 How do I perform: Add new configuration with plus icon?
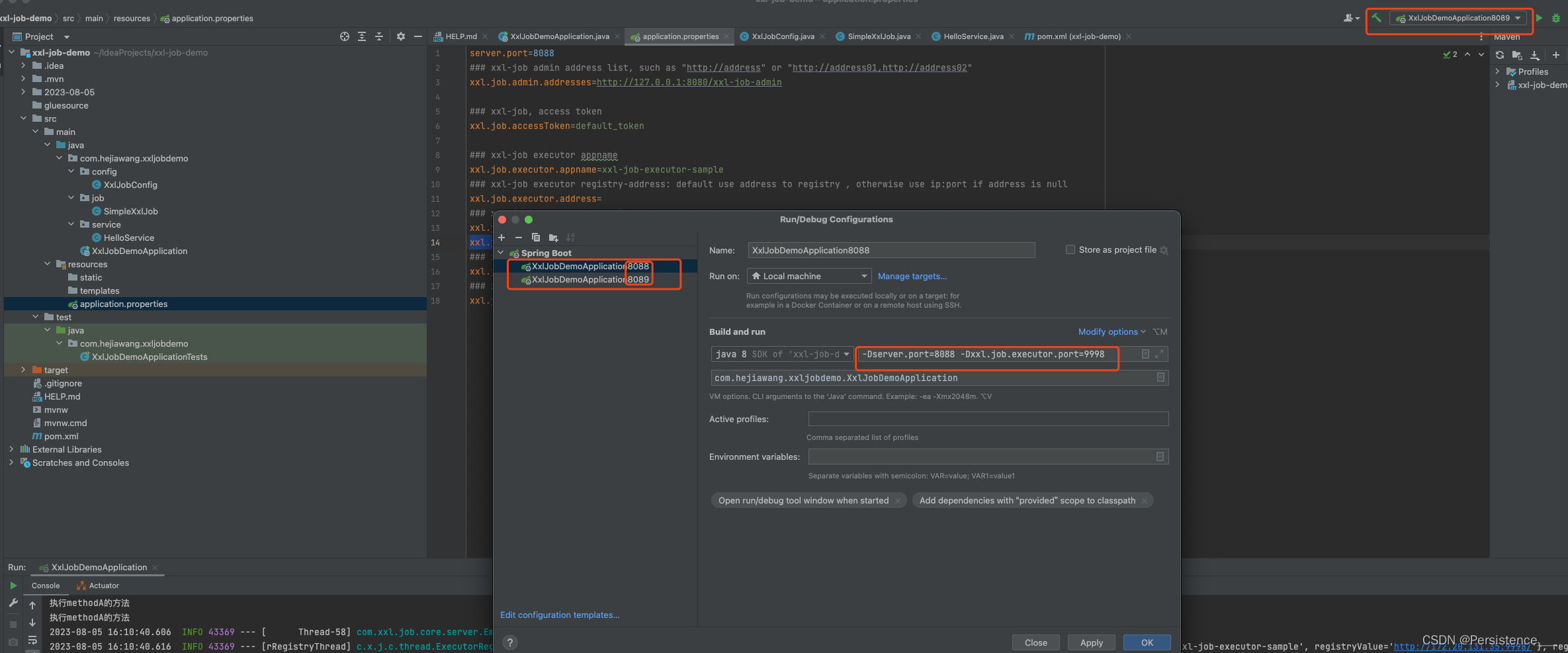pyautogui.click(x=501, y=238)
